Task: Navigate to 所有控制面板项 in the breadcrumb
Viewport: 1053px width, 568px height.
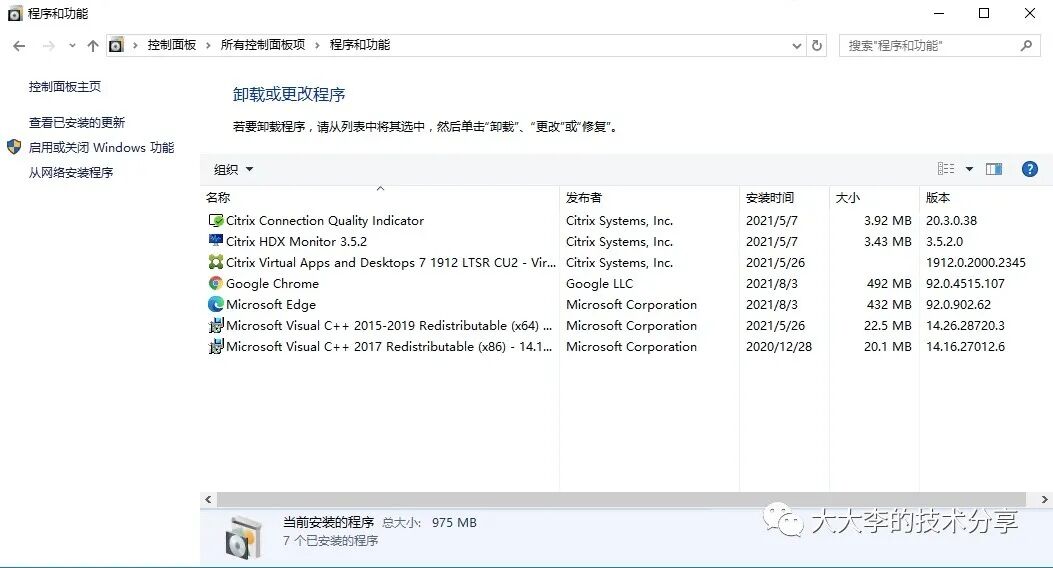Action: 263,45
